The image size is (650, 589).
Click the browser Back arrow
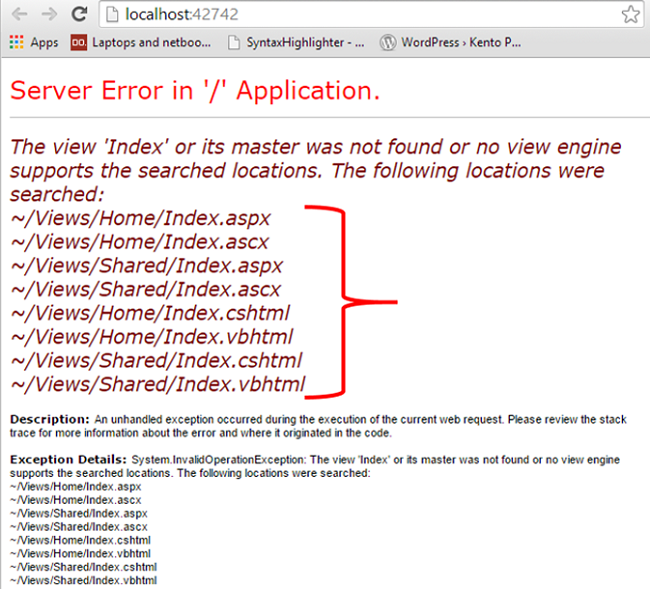pyautogui.click(x=19, y=15)
